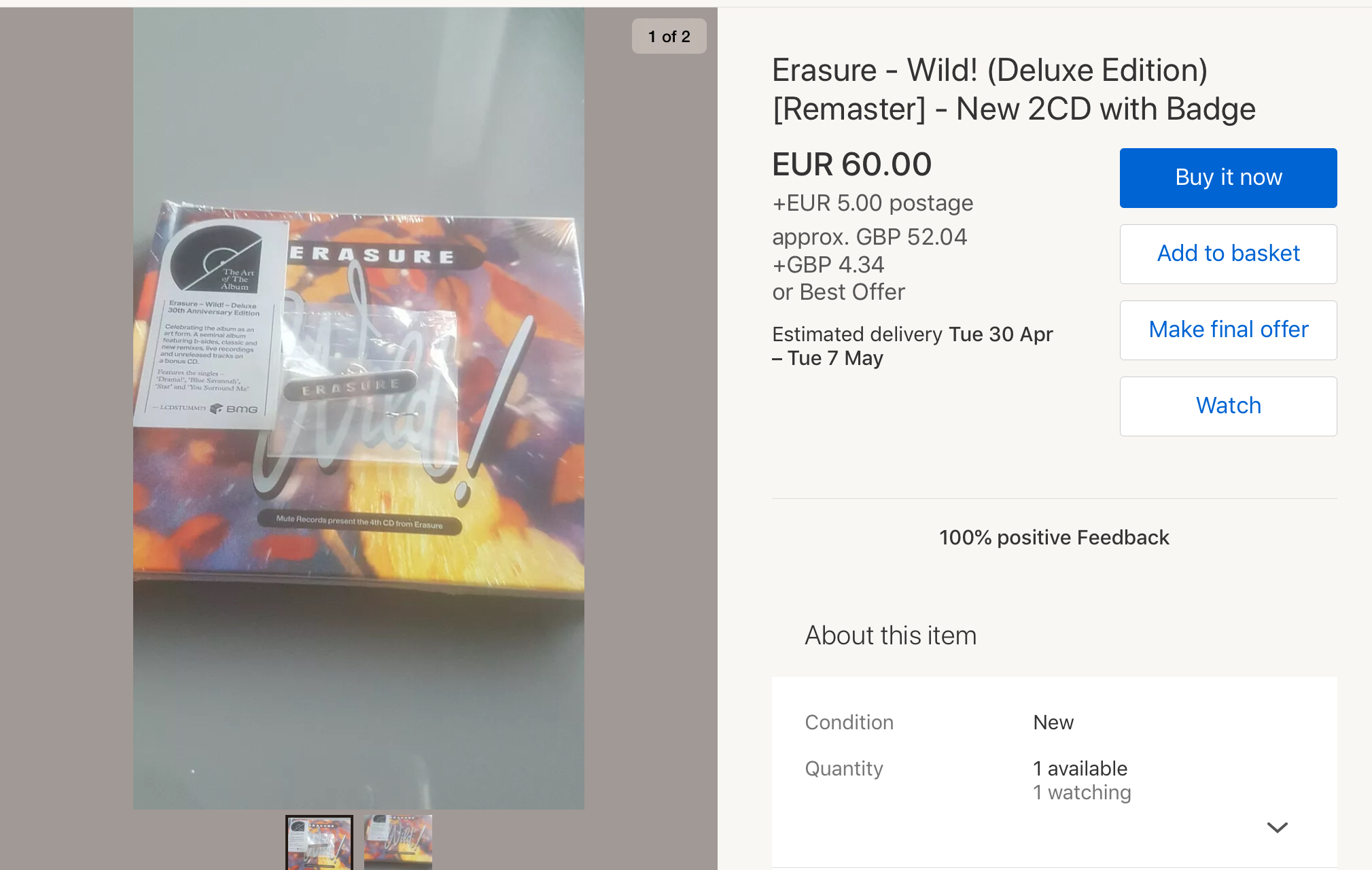
Task: Click the EUR 60.00 price
Action: point(851,164)
